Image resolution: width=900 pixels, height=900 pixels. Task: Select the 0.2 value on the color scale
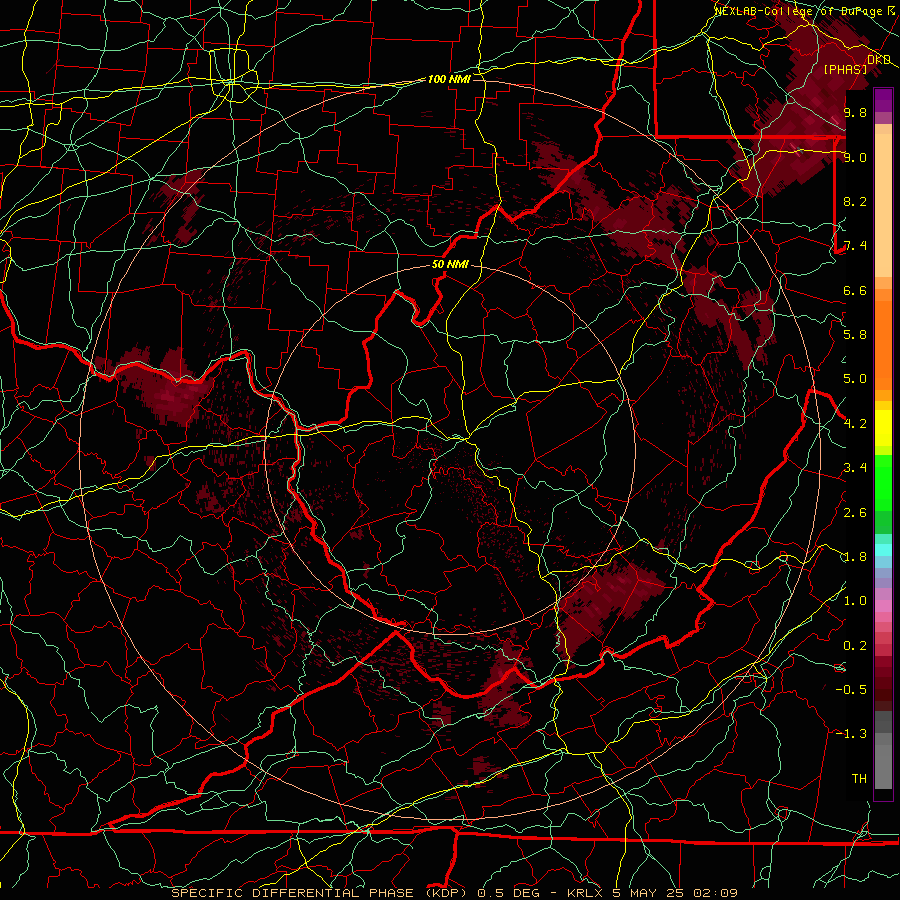855,646
